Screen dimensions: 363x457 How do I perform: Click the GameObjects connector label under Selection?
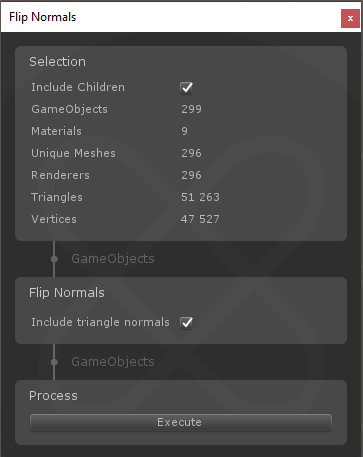[113, 259]
